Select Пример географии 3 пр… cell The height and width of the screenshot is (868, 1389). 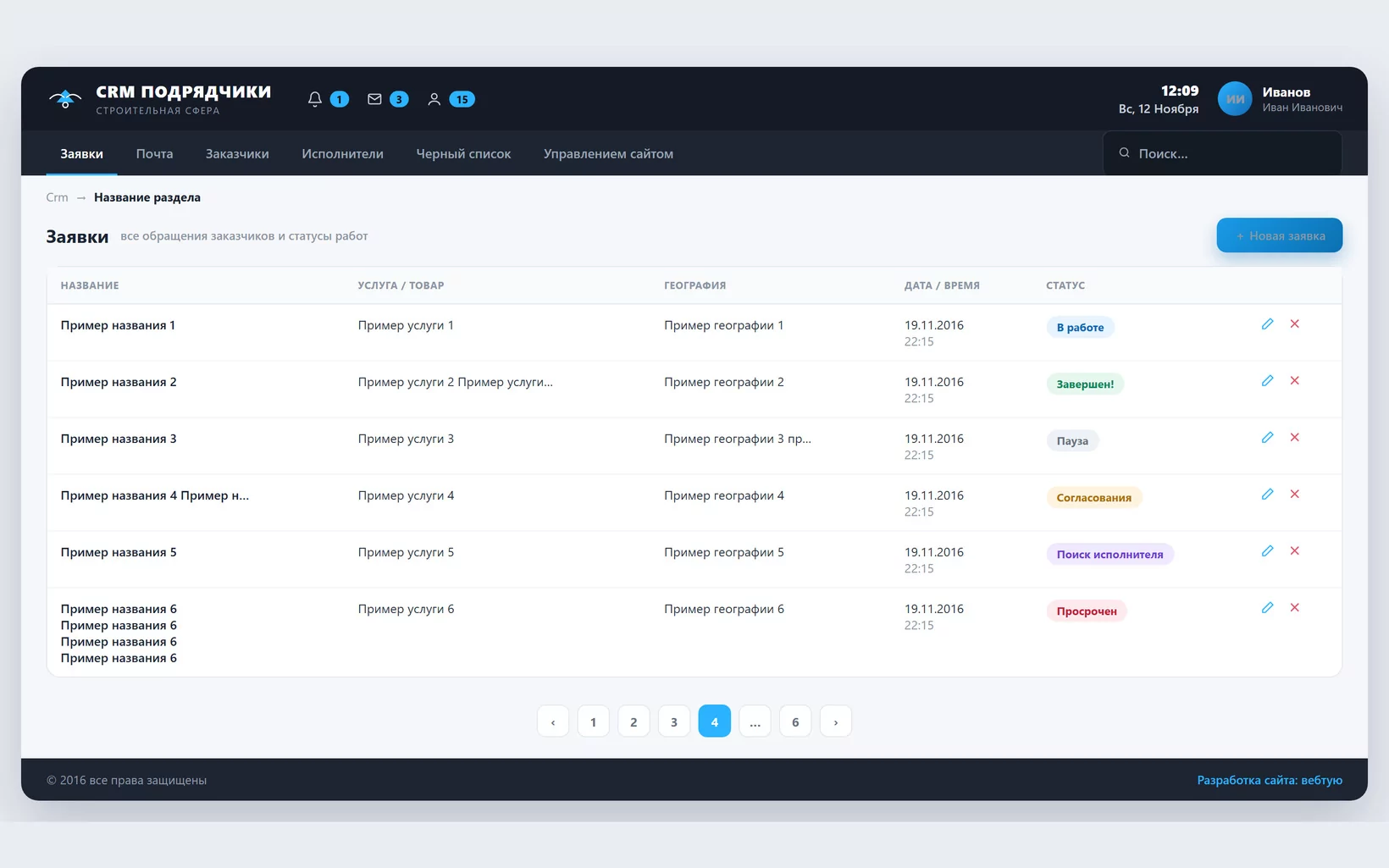tap(737, 439)
